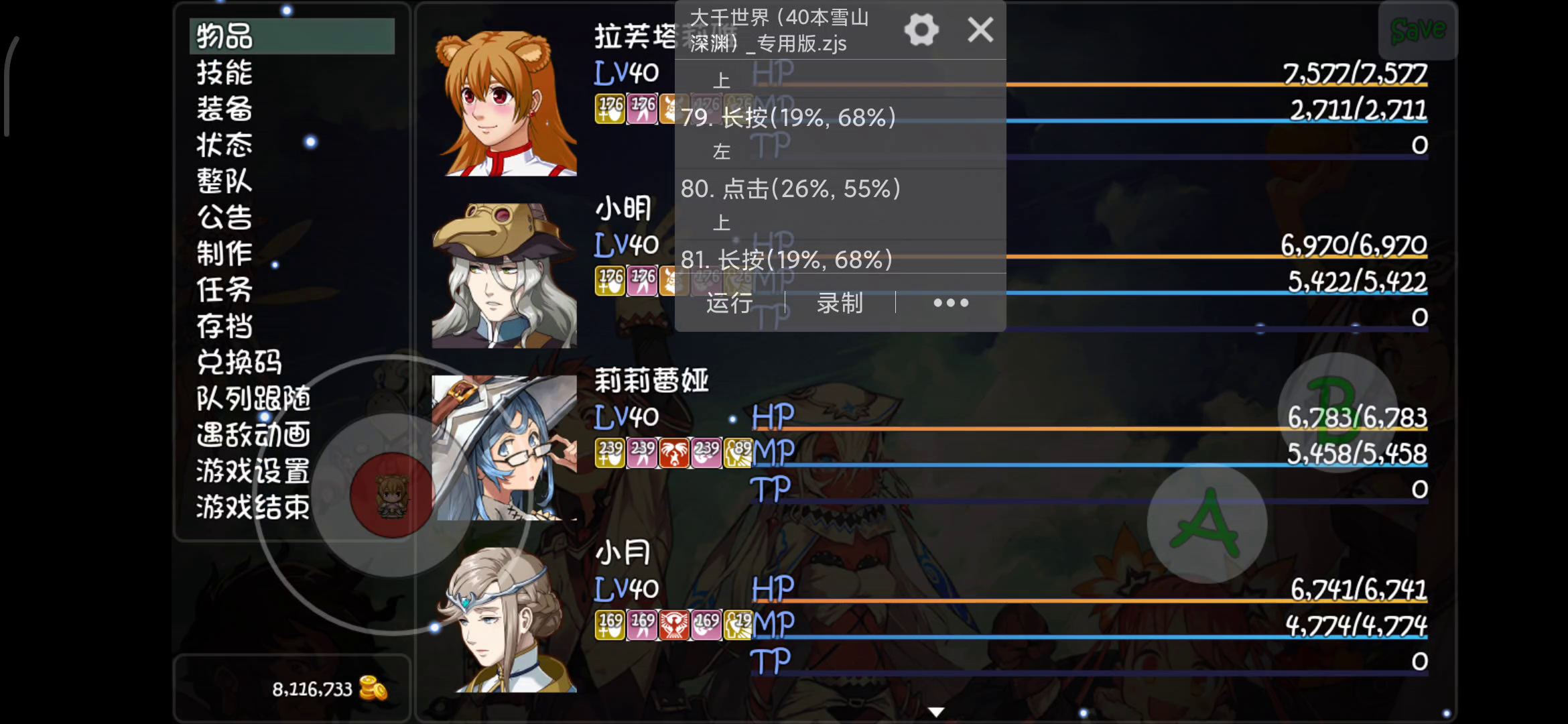Tap the virtual B cancel button

(x=1338, y=411)
